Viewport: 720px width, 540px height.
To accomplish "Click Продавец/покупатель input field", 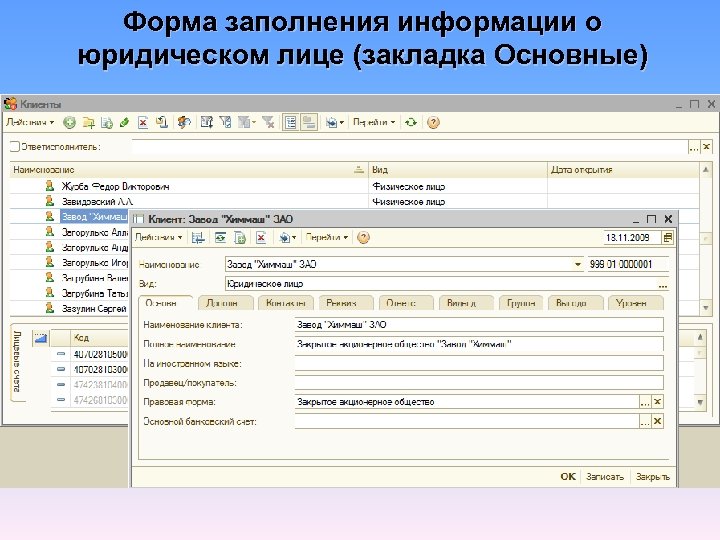I will click(x=479, y=382).
